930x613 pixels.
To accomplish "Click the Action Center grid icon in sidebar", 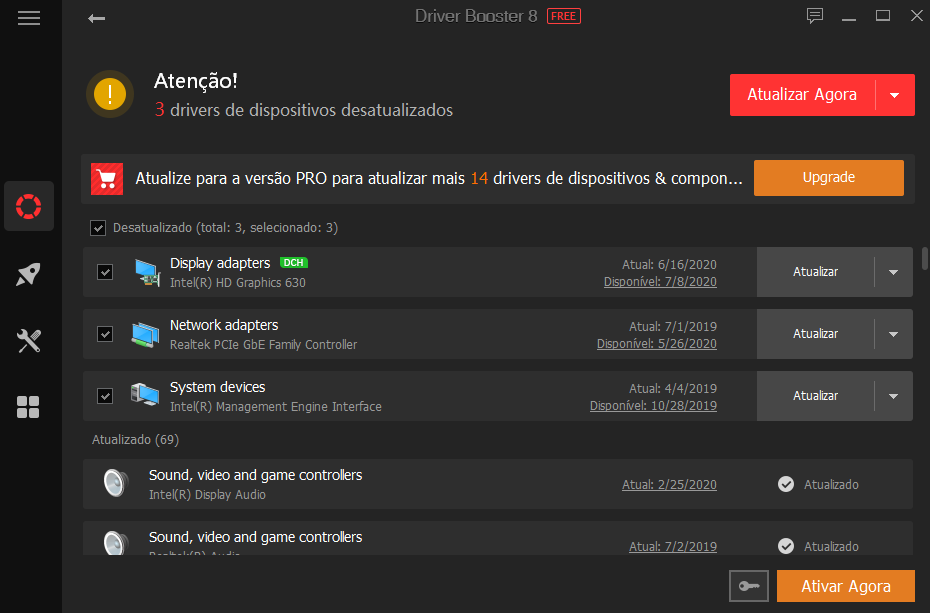I will click(29, 407).
